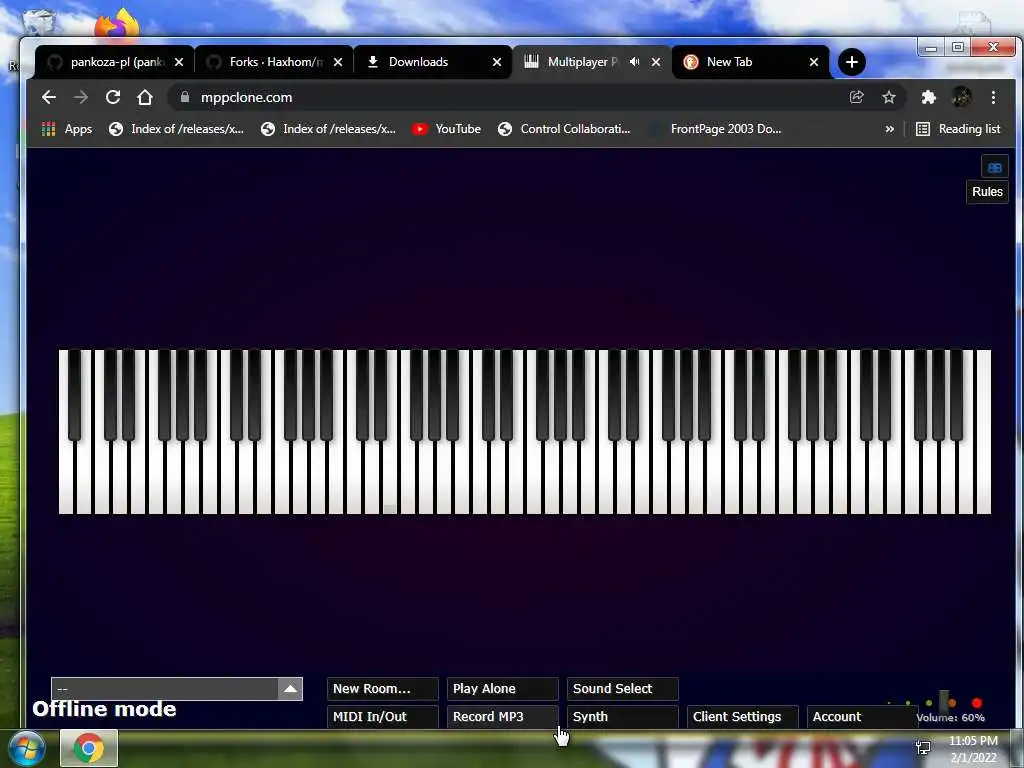Open the first Index of /releases bookmark
Image resolution: width=1024 pixels, height=768 pixels.
176,129
